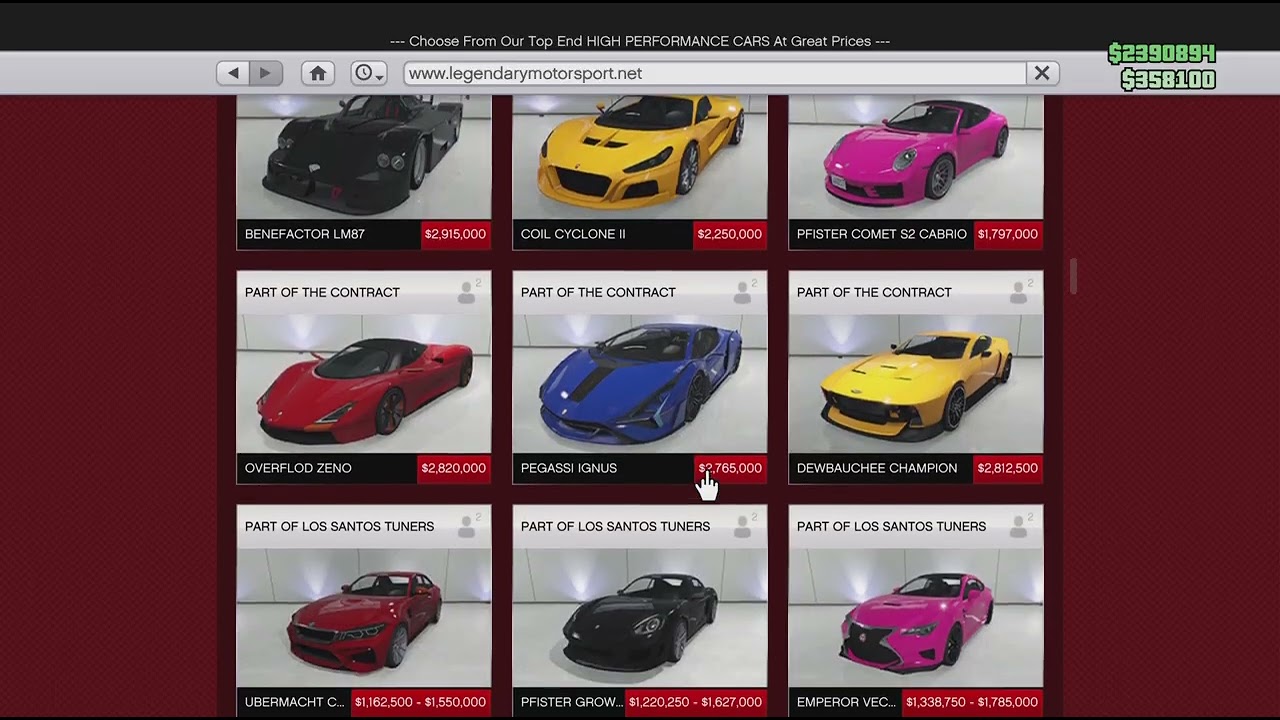
Task: Click the PEGASSI IGNUS name label
Action: [569, 468]
